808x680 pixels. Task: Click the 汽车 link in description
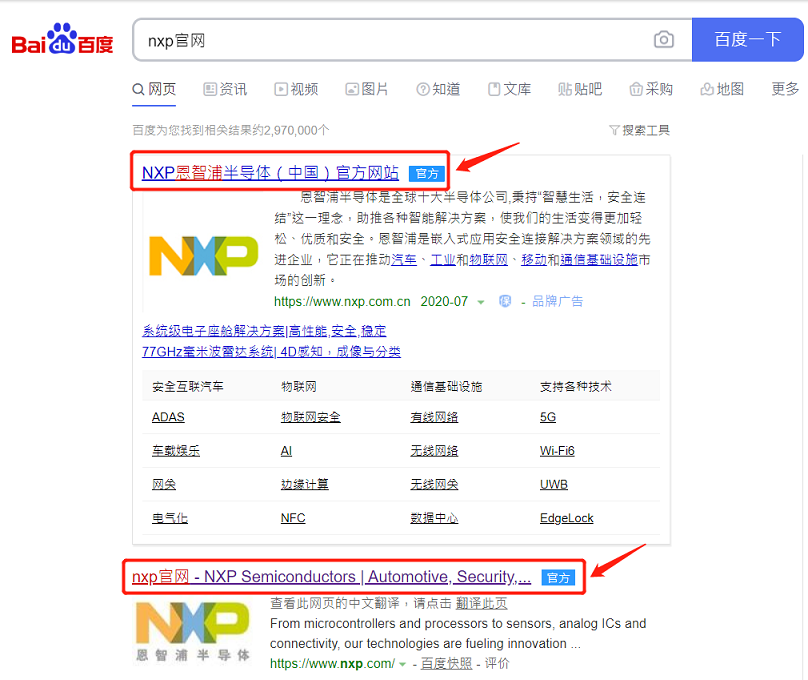click(x=404, y=260)
